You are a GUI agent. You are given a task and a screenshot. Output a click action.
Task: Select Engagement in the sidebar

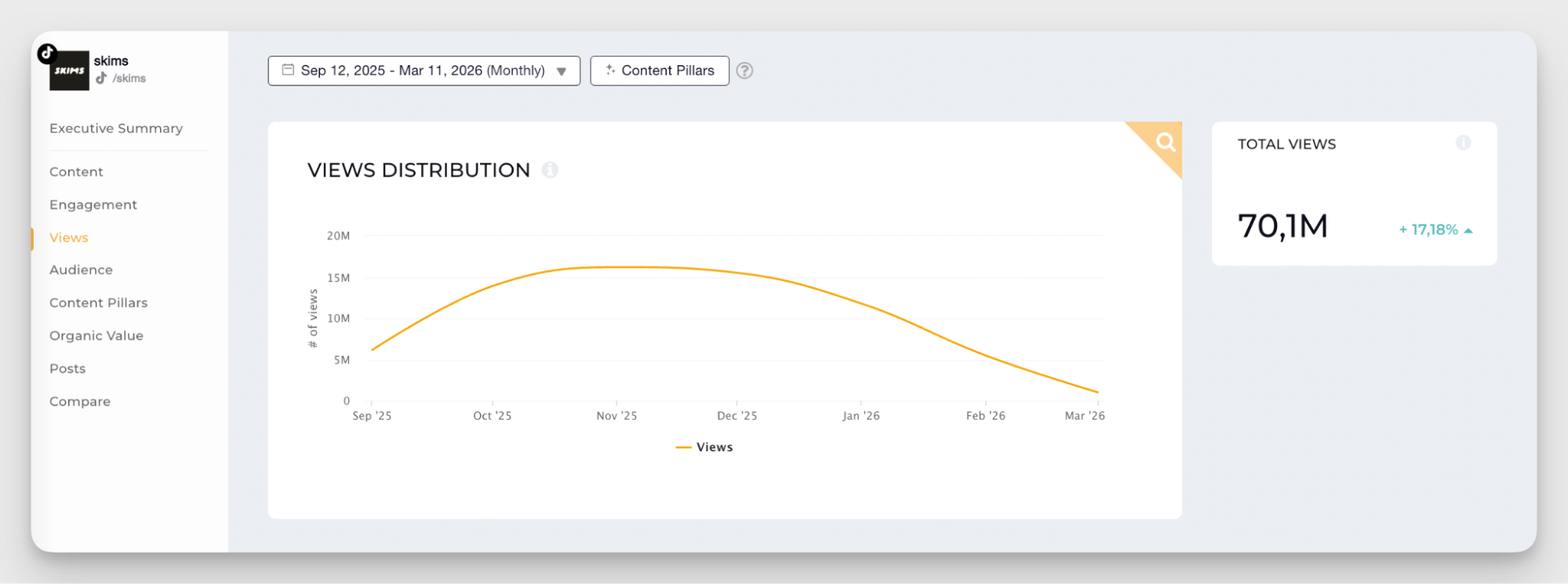93,205
